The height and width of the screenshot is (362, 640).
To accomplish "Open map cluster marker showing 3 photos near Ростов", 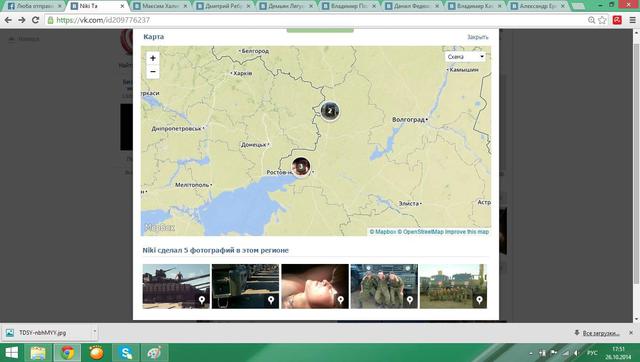I will (301, 167).
